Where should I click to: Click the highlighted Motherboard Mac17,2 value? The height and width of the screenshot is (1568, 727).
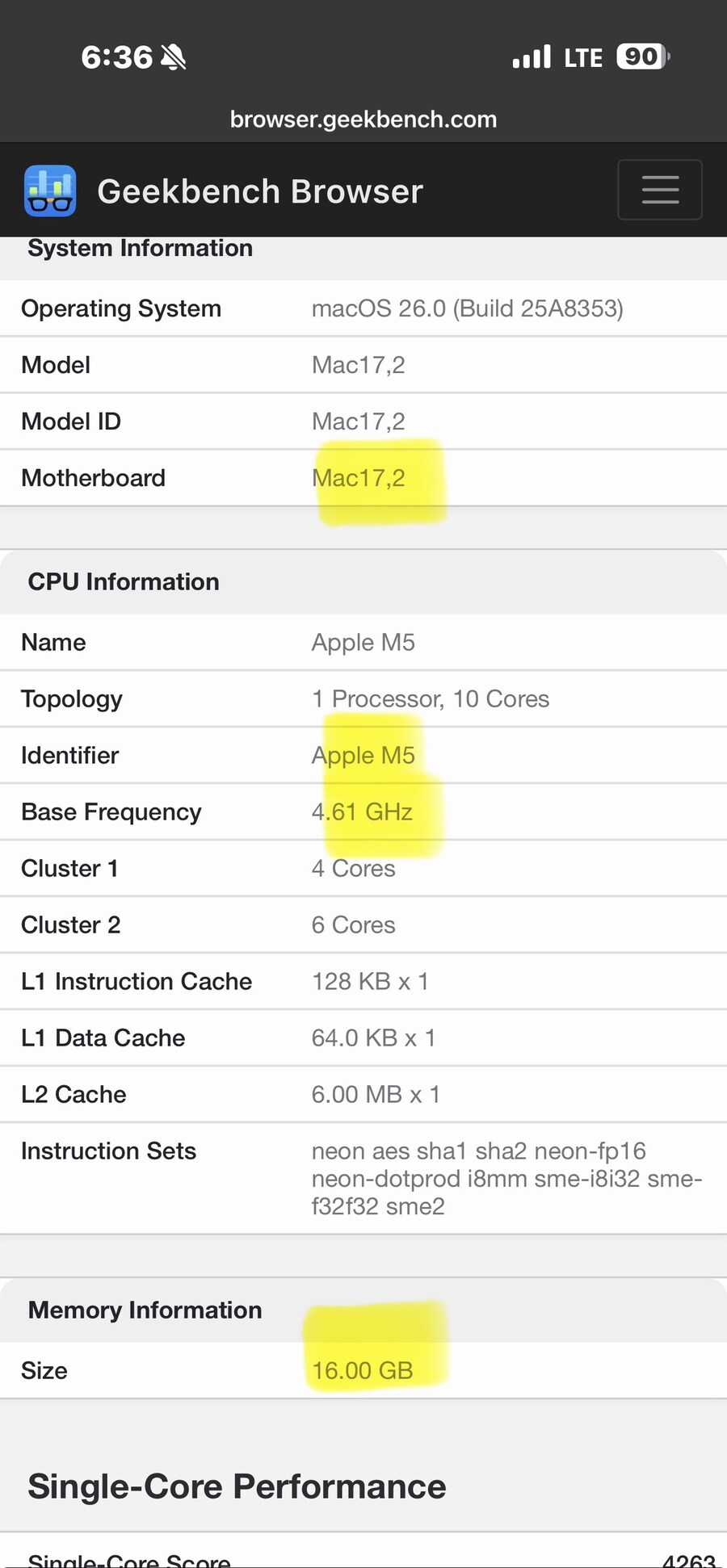point(359,478)
